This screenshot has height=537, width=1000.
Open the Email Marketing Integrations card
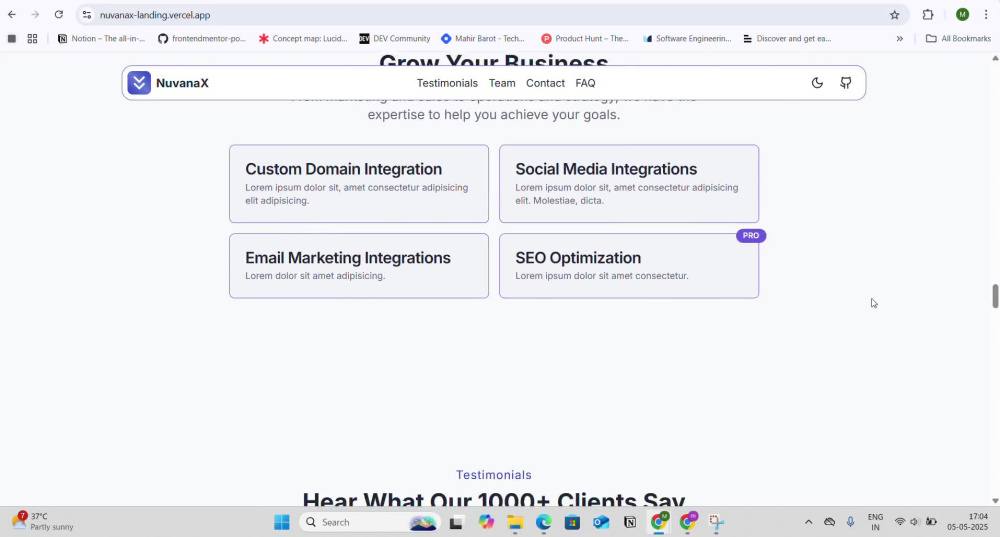point(359,265)
